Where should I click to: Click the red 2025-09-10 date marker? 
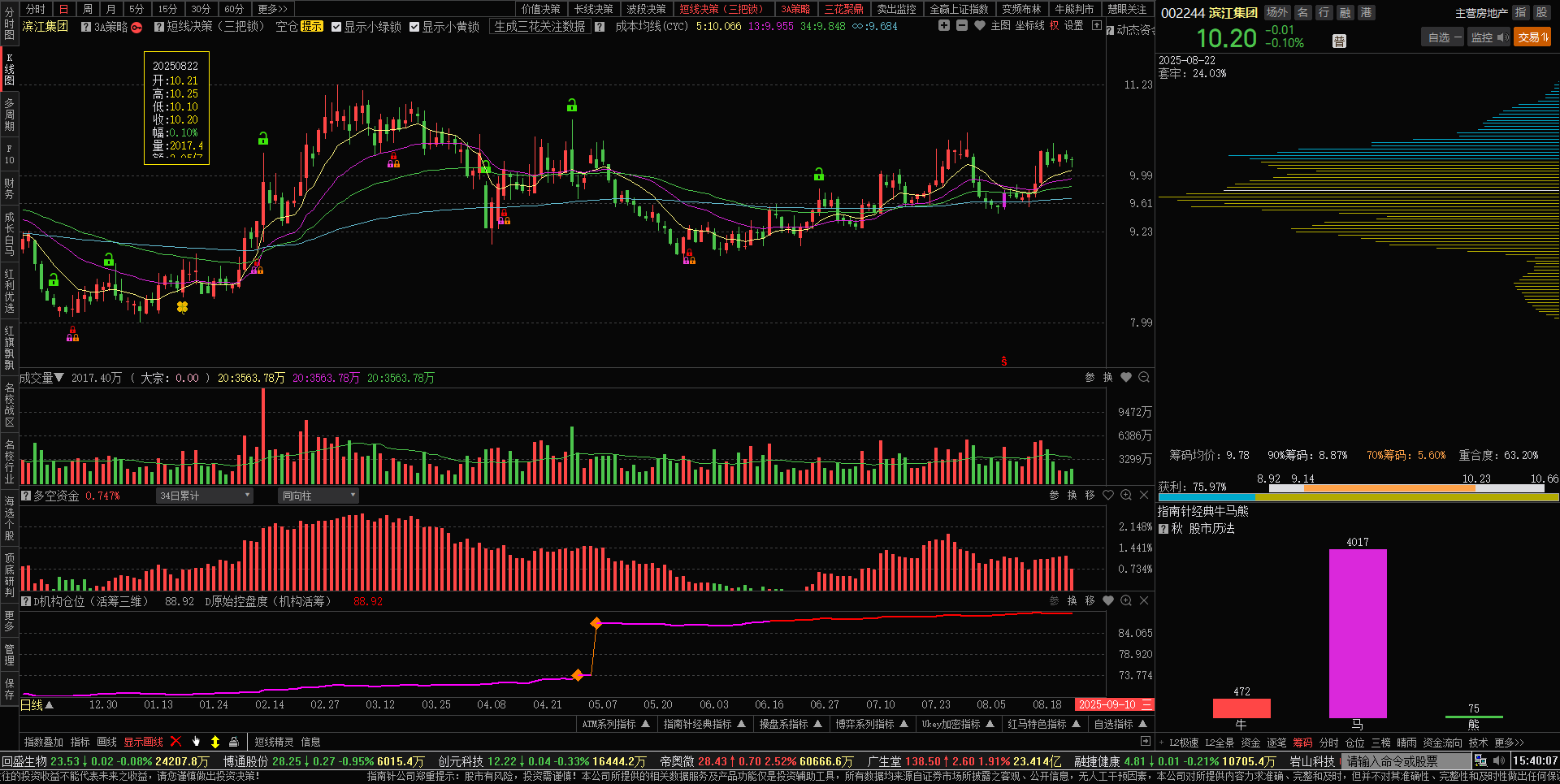point(1114,704)
